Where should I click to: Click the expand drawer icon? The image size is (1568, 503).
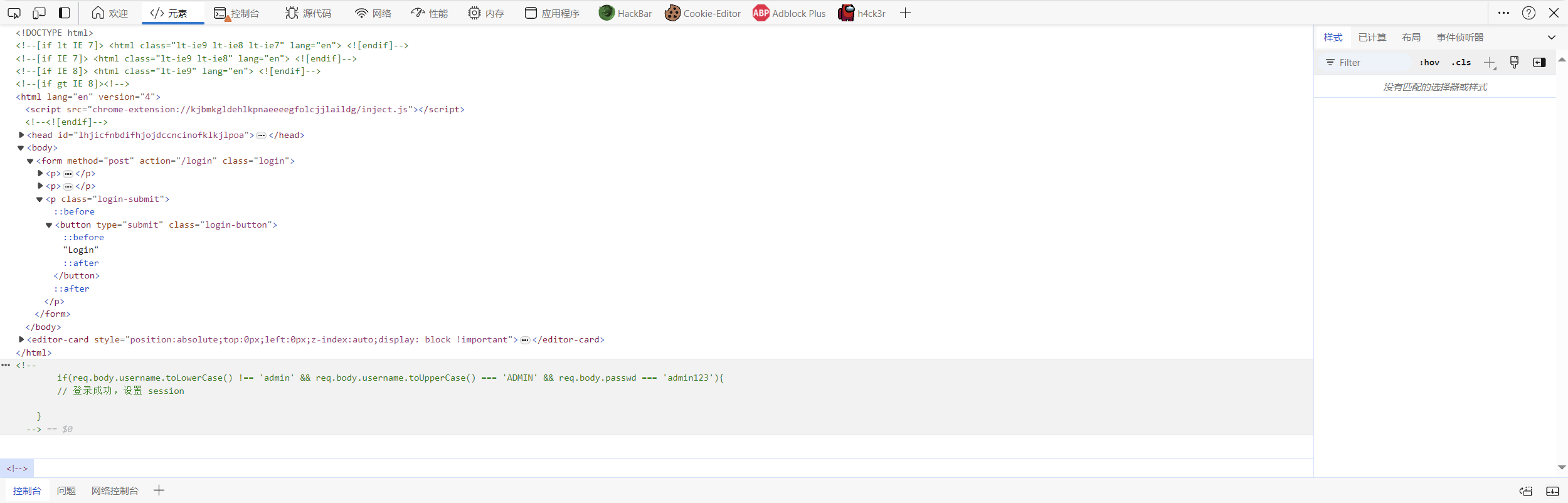[x=1552, y=491]
